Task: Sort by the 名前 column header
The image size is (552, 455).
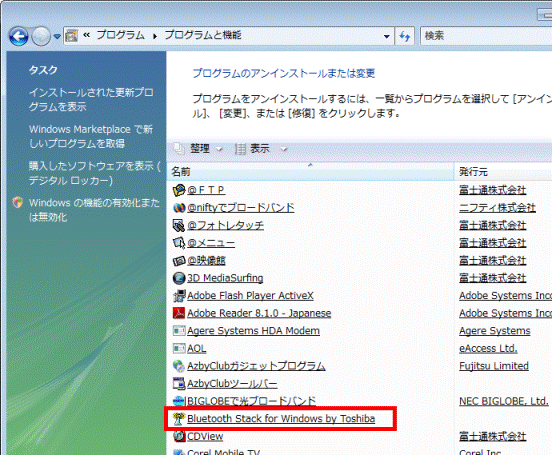Action: click(310, 172)
